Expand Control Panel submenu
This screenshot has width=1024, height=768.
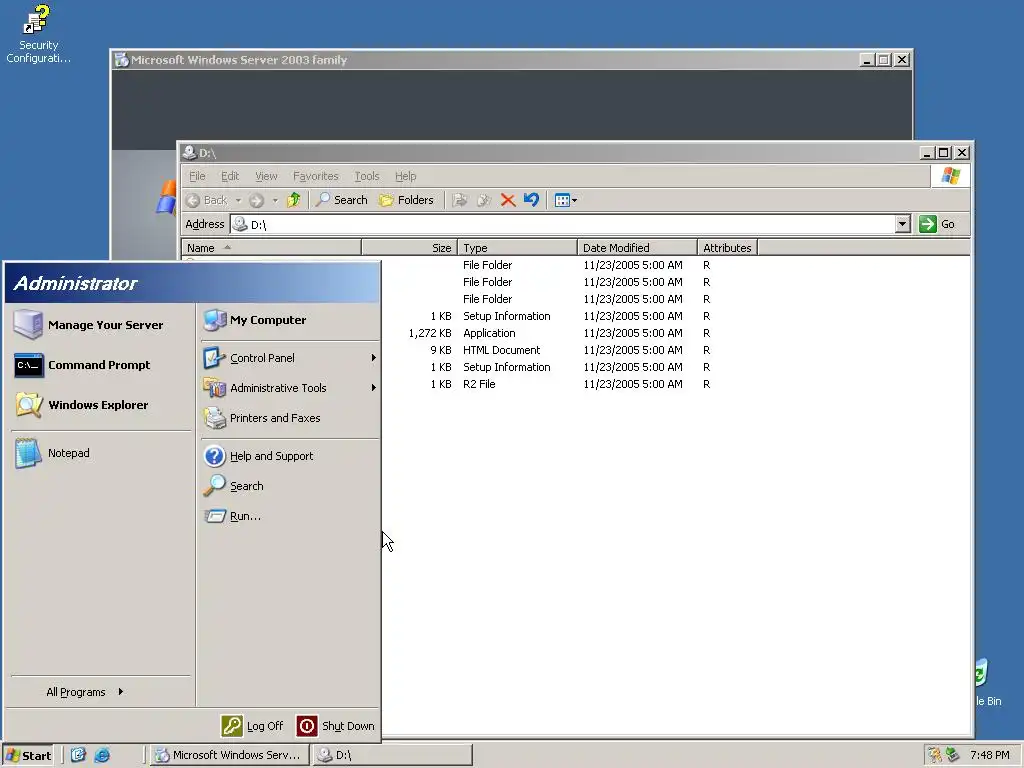coord(289,358)
